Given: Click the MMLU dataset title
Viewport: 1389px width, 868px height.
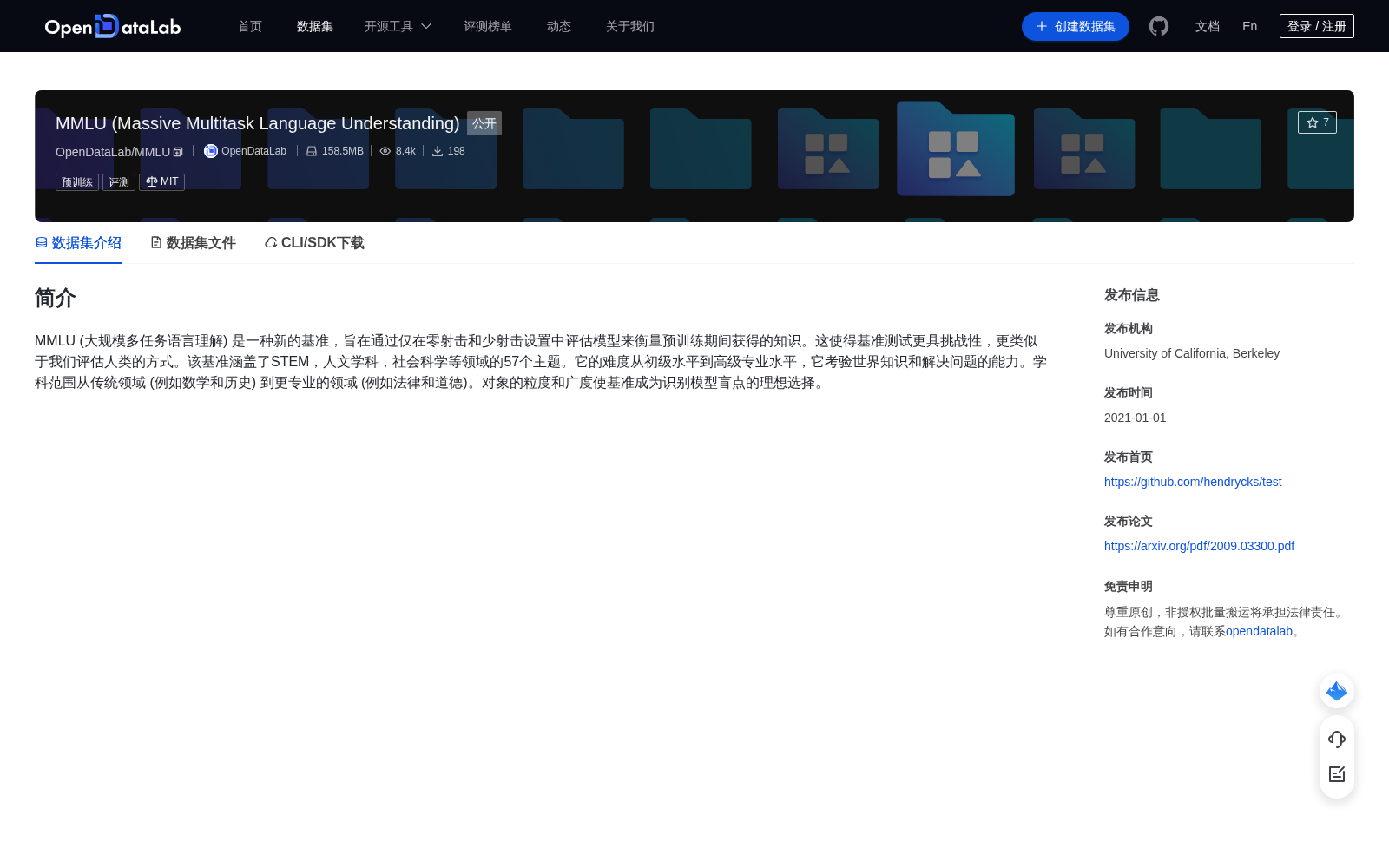Looking at the screenshot, I should [258, 123].
